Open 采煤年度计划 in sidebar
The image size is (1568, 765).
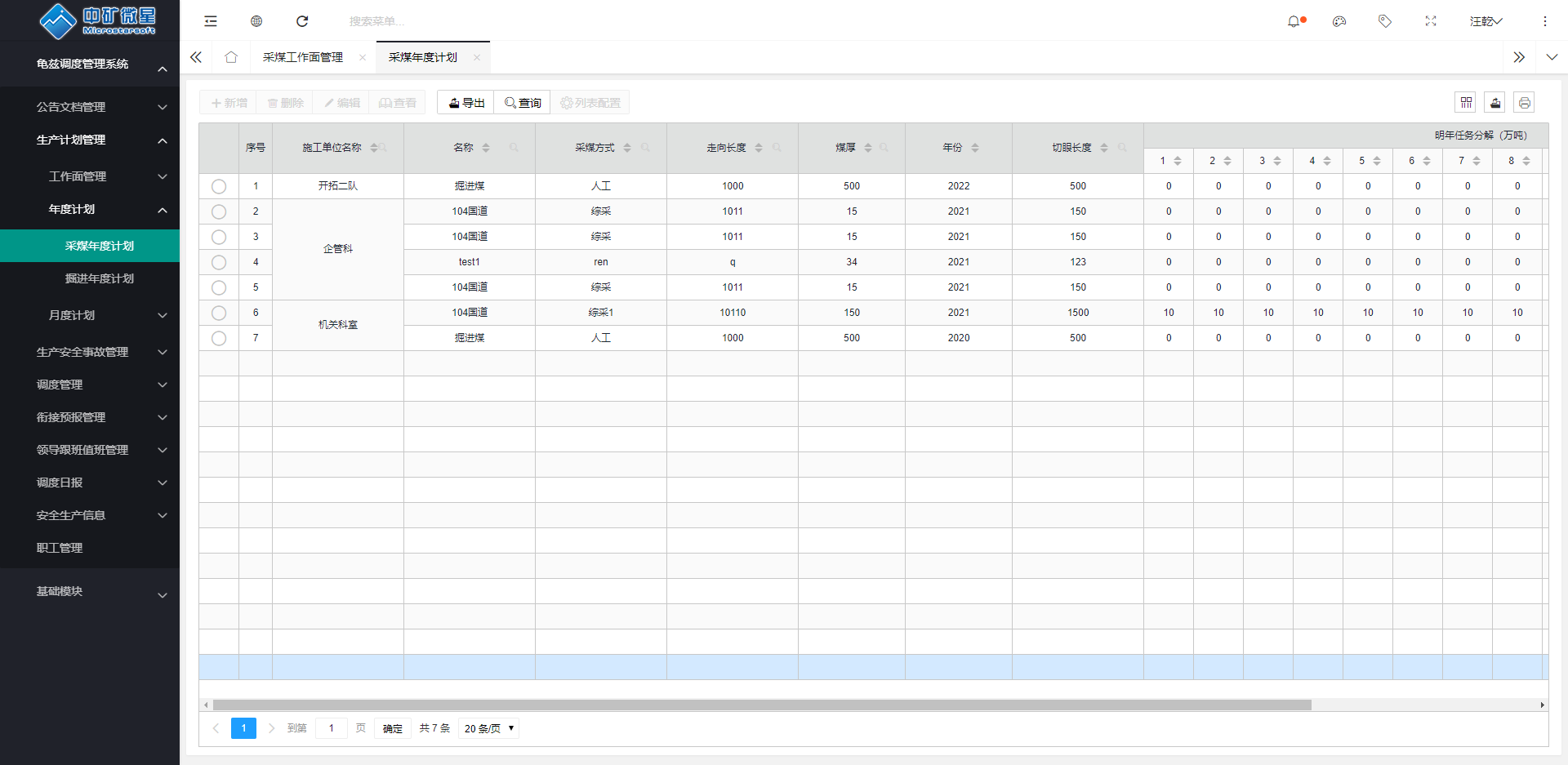coord(90,246)
